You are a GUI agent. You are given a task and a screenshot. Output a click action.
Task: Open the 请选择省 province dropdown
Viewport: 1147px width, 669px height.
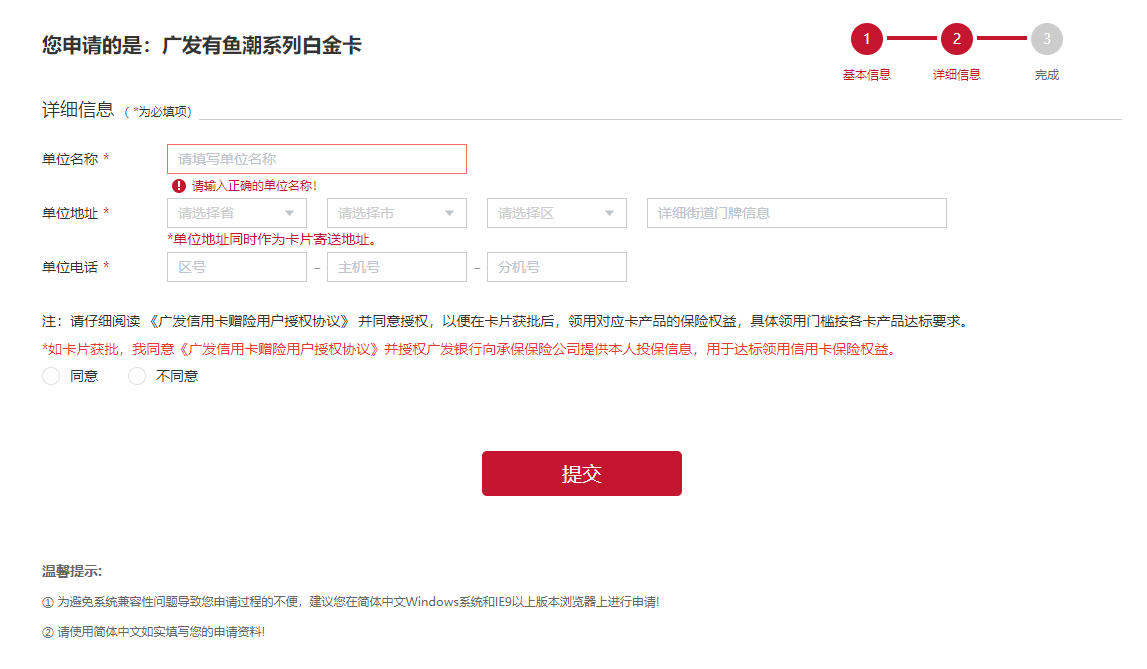pyautogui.click(x=237, y=213)
